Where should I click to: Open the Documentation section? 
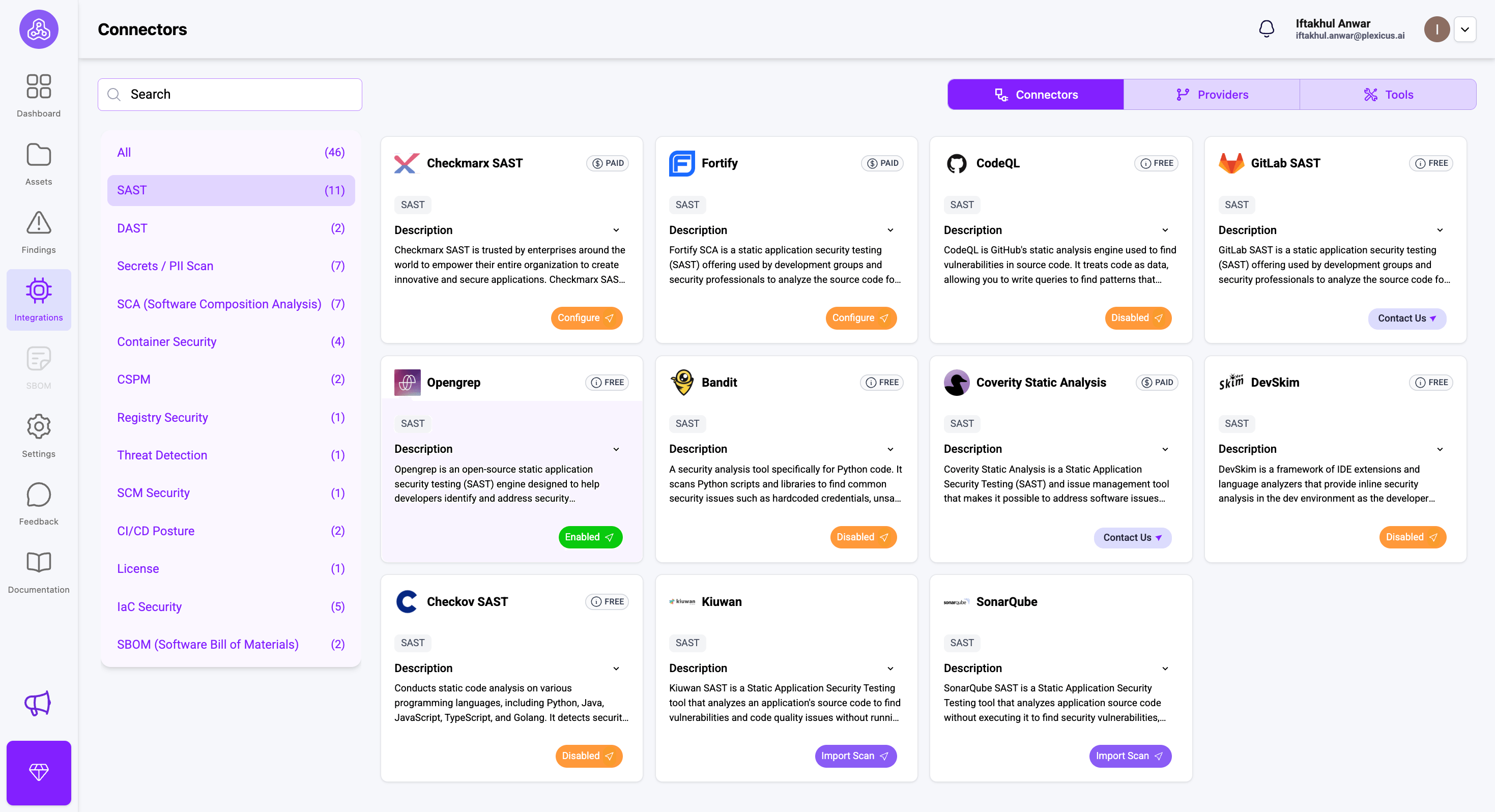(38, 570)
